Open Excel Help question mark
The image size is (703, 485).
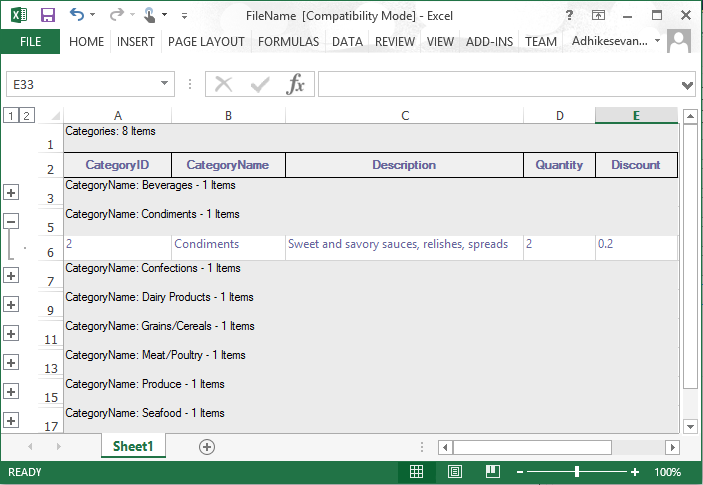tap(569, 15)
